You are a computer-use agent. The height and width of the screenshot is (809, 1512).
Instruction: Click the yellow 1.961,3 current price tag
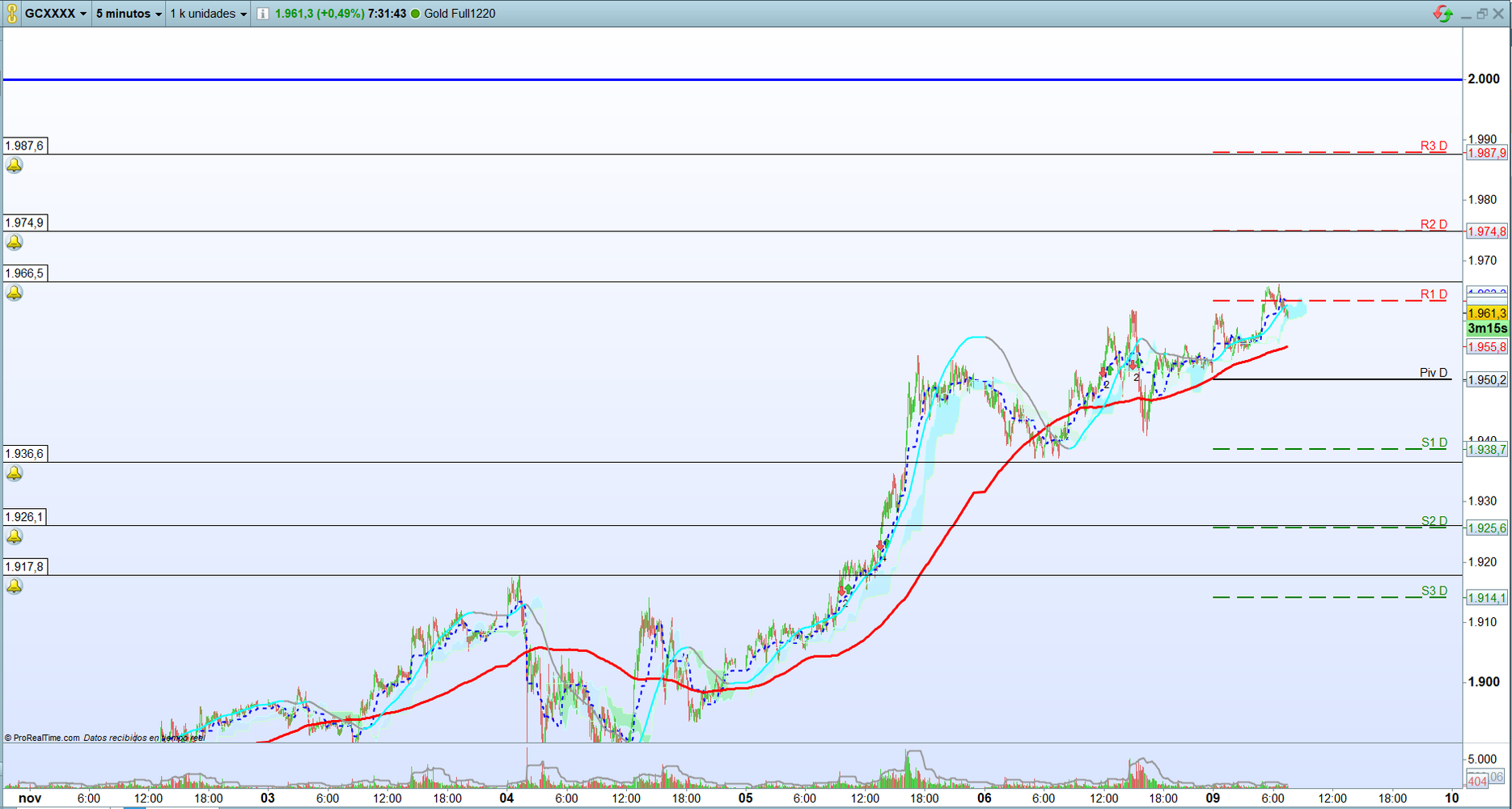click(x=1487, y=313)
